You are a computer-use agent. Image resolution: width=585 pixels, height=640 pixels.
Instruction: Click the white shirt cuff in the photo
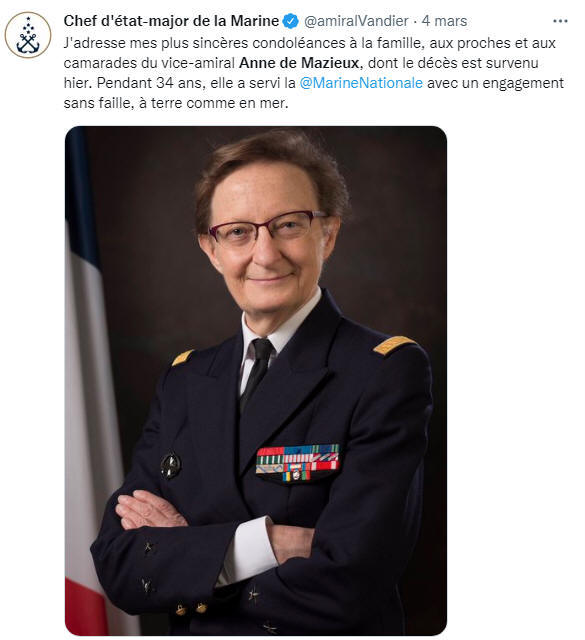(x=249, y=551)
